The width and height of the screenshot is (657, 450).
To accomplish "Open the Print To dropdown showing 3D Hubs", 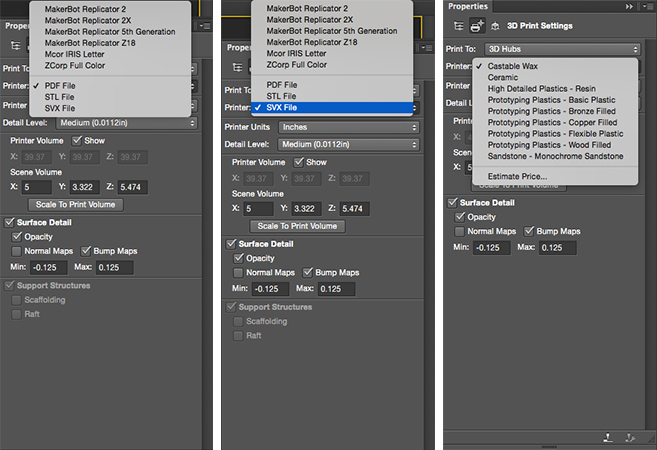I will pyautogui.click(x=562, y=48).
